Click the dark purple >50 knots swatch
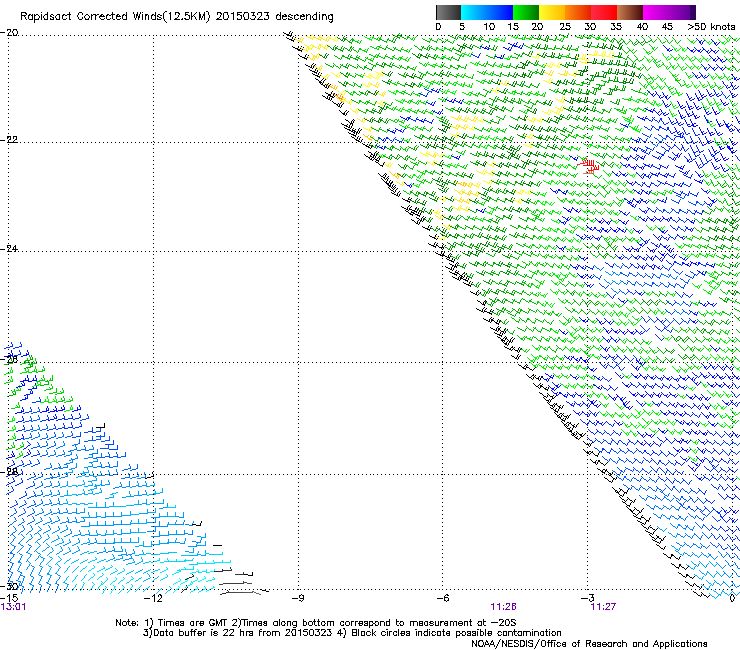The height and width of the screenshot is (650, 740). click(x=693, y=12)
